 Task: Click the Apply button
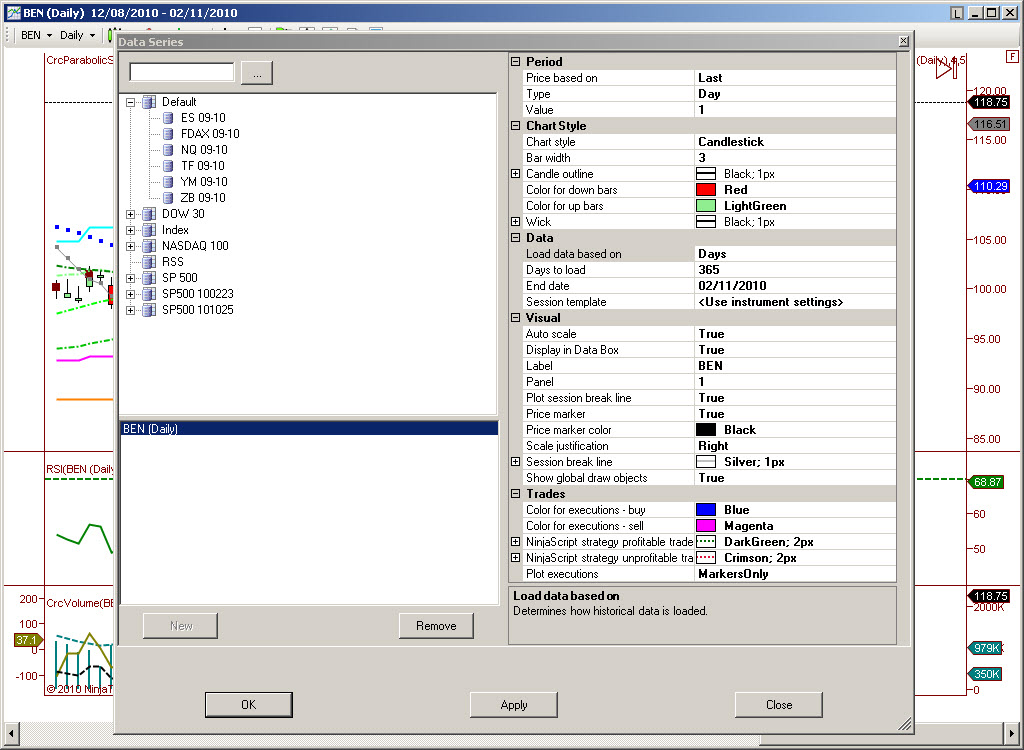[x=514, y=705]
